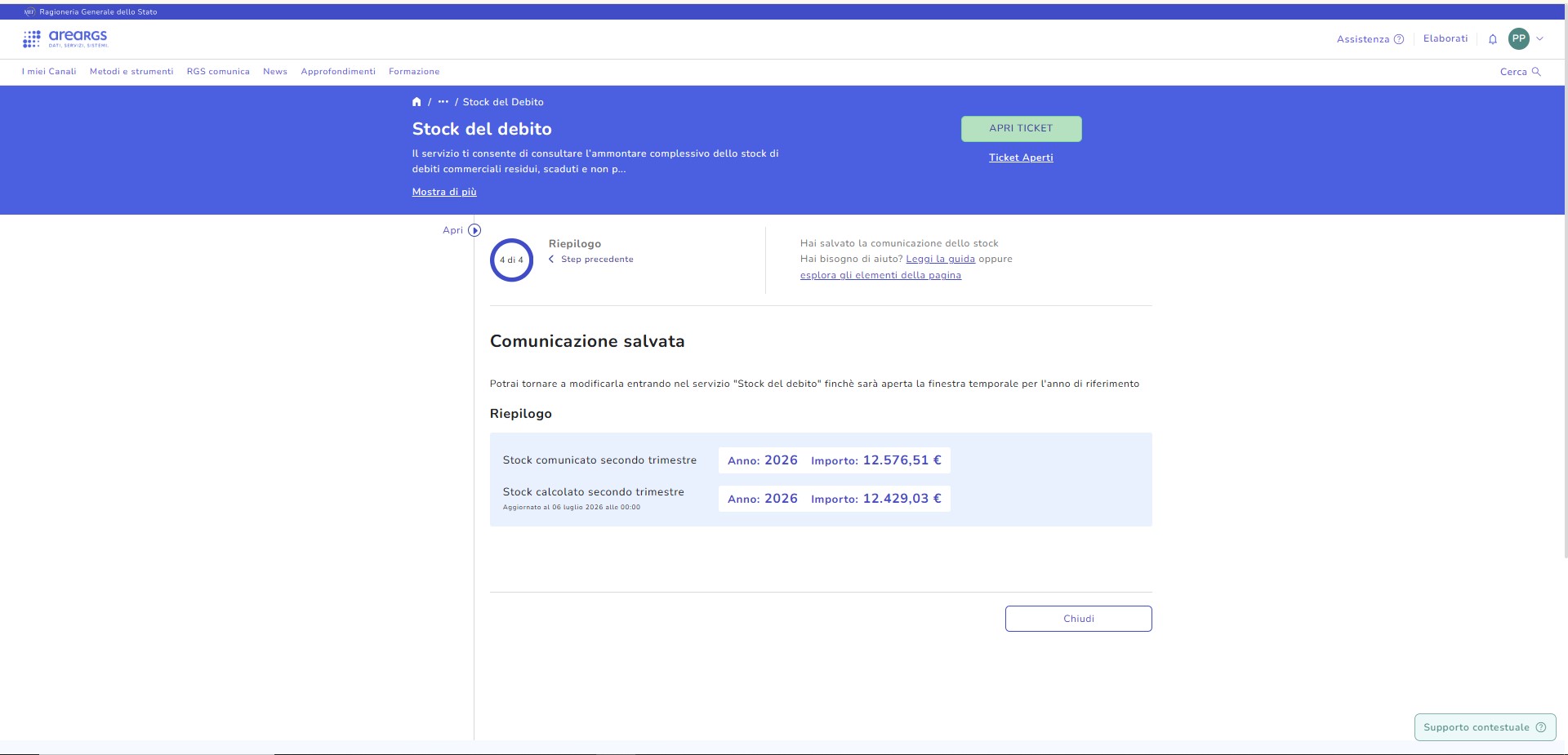Click APRI TICKET button
1568x755 pixels.
[x=1021, y=128]
